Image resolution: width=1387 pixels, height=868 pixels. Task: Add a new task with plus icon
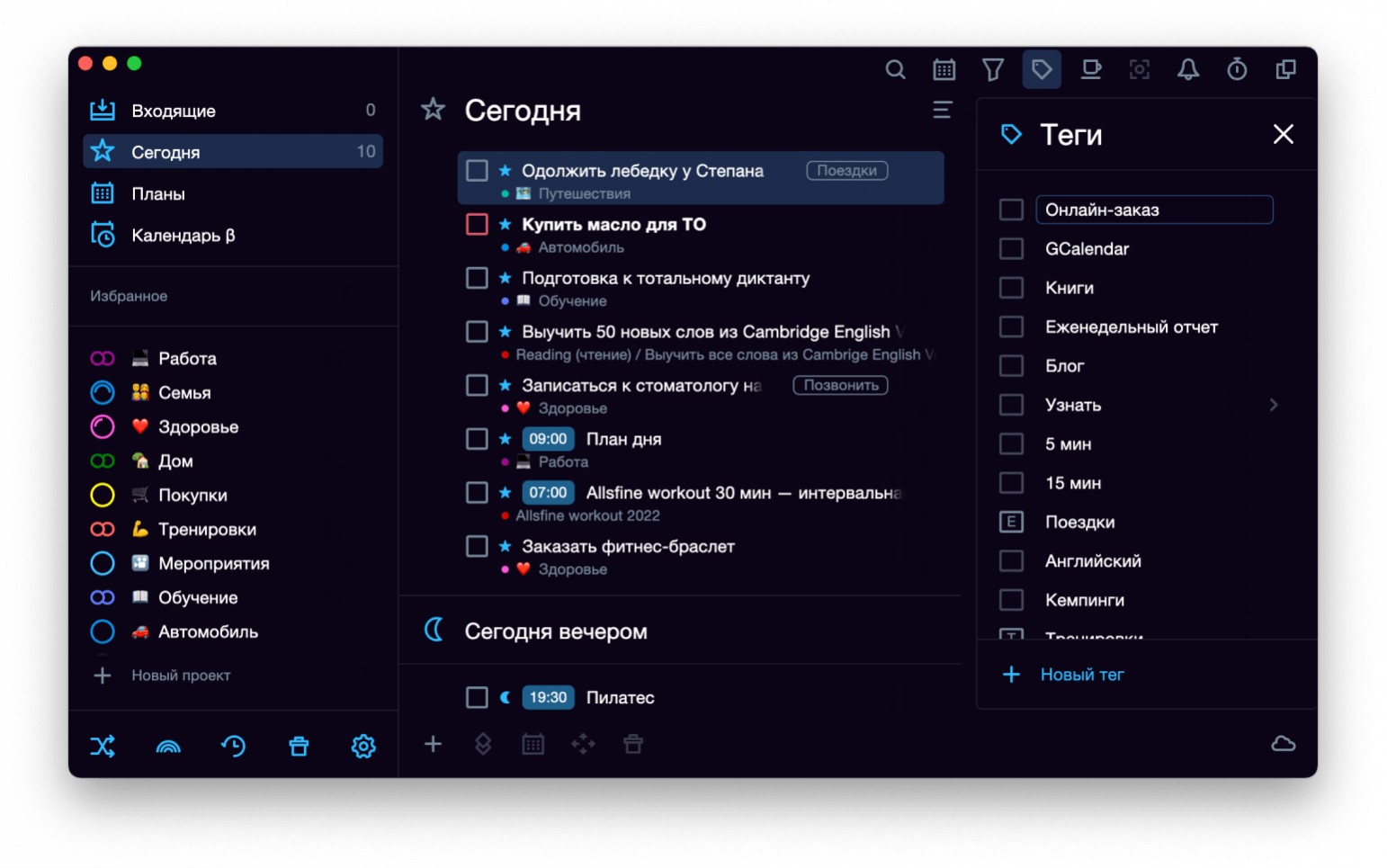[433, 744]
